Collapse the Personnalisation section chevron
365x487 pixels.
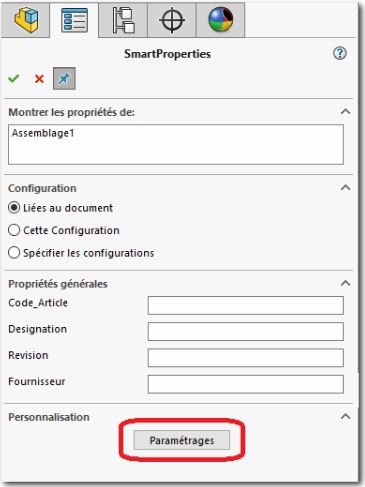(345, 416)
